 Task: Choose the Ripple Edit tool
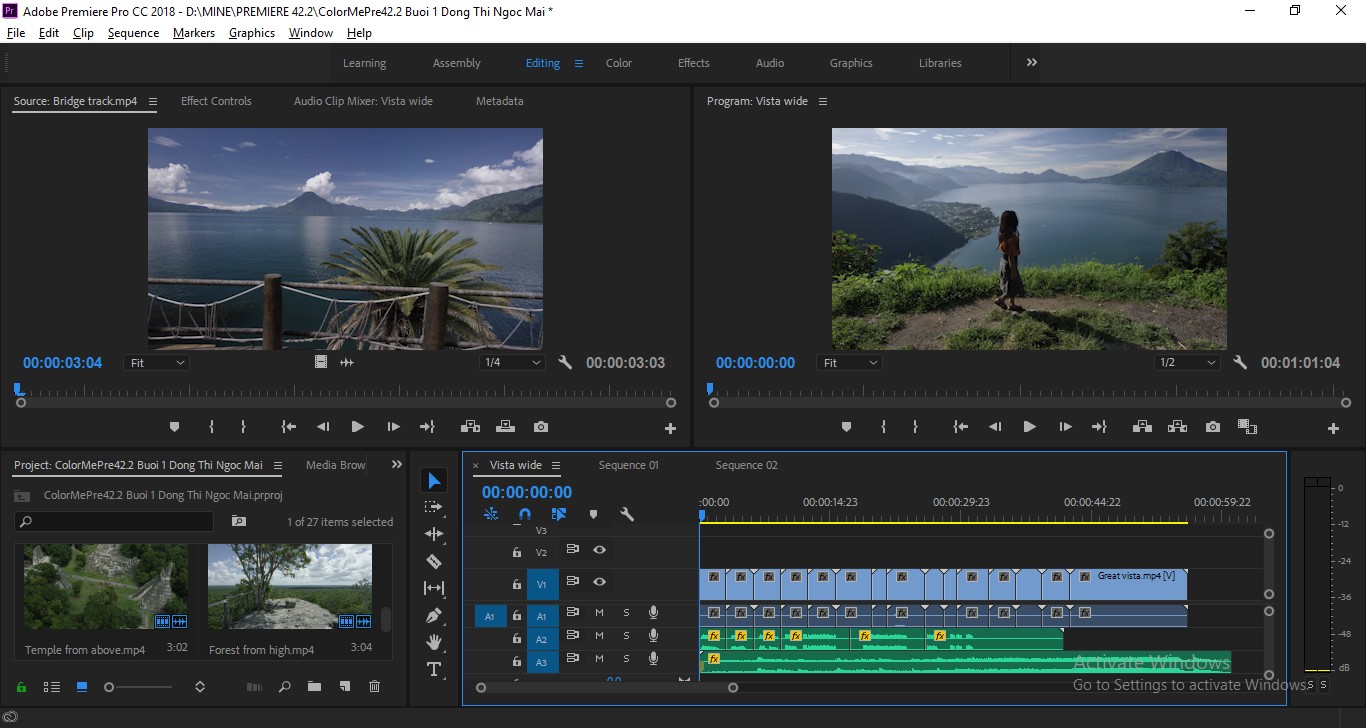pos(434,534)
